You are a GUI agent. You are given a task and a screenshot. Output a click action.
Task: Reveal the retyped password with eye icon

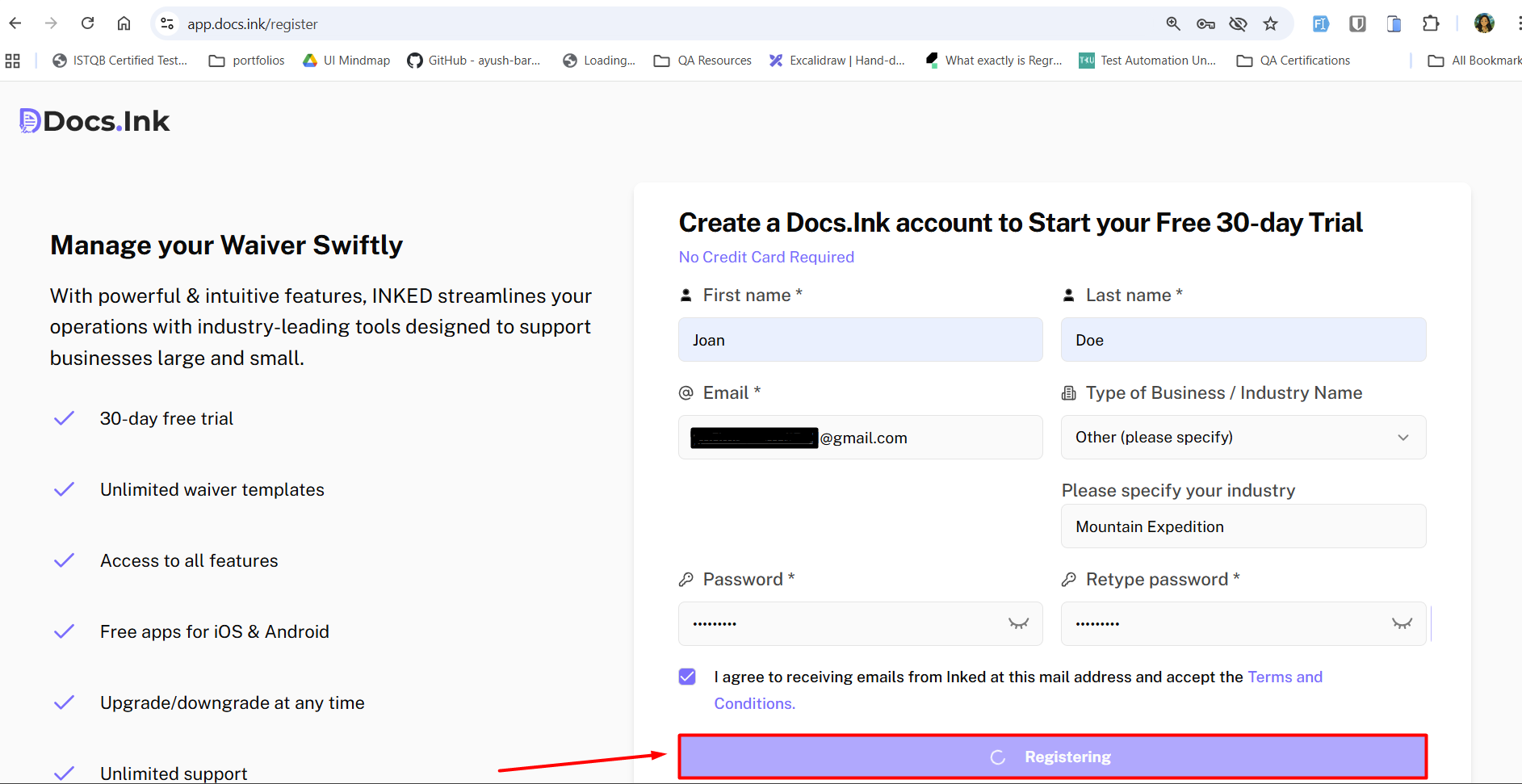click(1402, 623)
